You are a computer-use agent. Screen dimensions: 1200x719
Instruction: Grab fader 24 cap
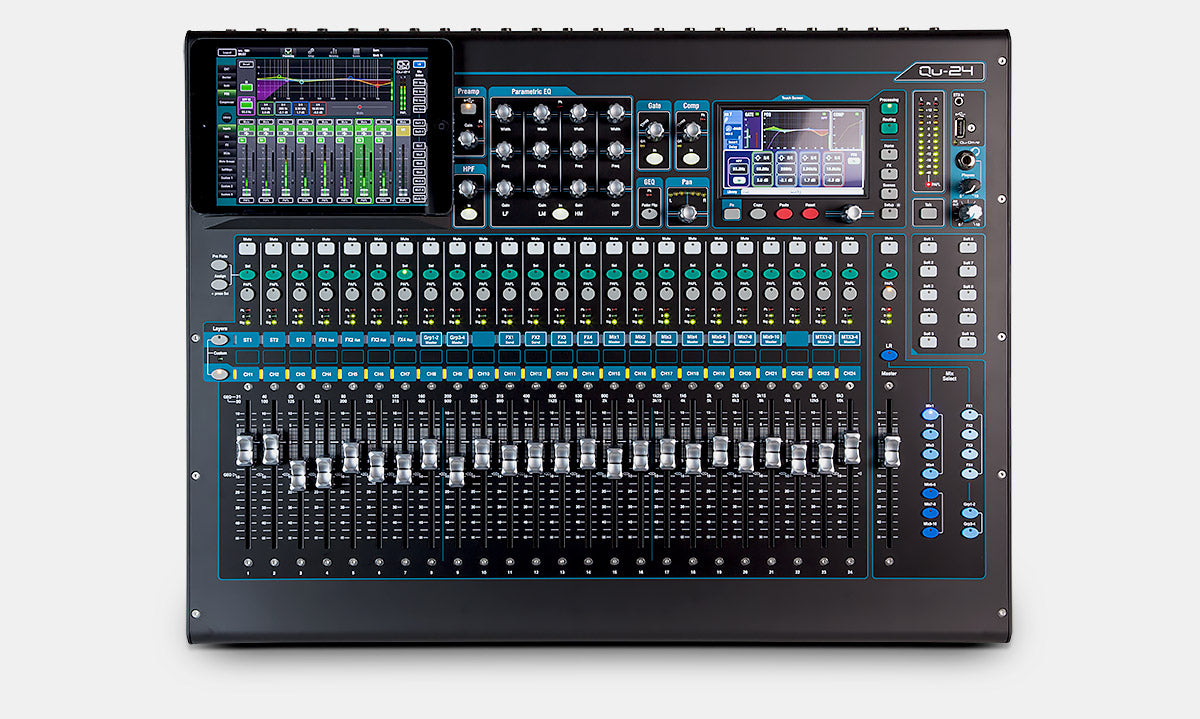[851, 447]
